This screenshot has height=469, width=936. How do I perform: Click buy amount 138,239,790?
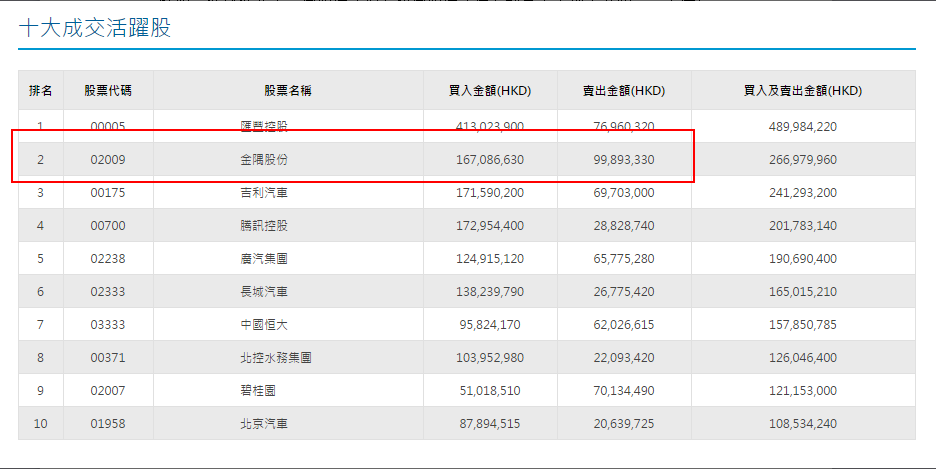tap(490, 292)
